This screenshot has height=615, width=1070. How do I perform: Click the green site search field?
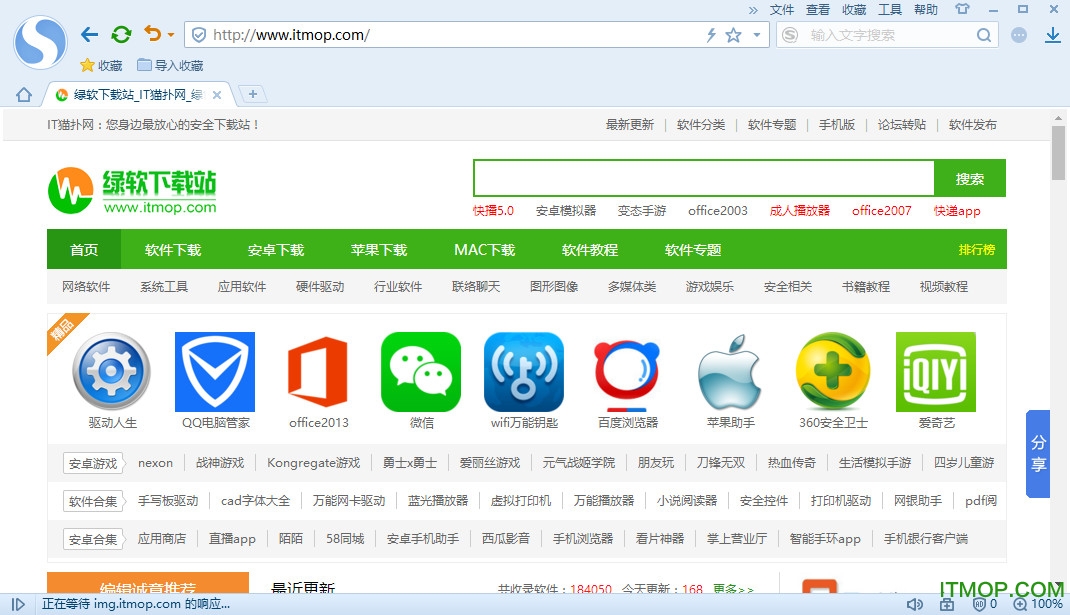pyautogui.click(x=704, y=178)
